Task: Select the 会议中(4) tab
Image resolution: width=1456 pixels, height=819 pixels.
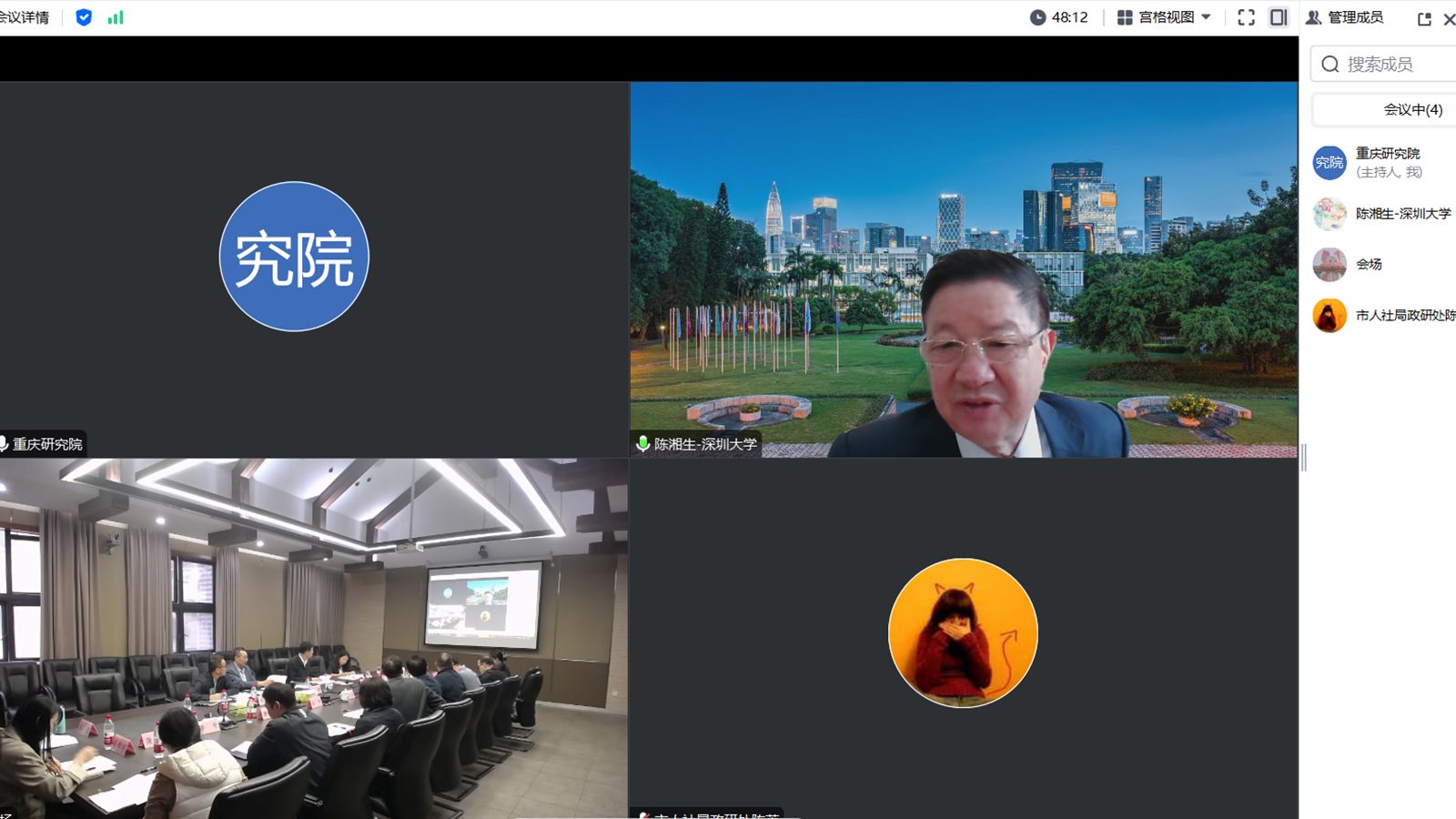Action: tap(1411, 110)
